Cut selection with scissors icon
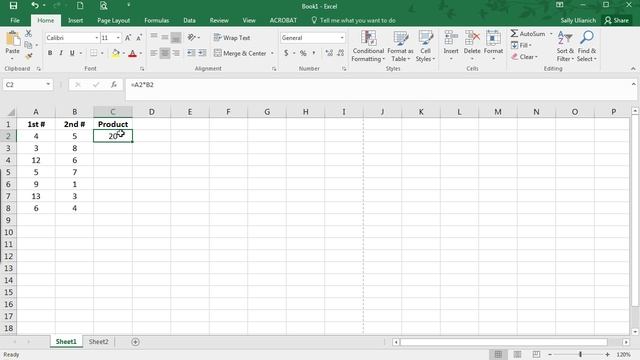Image resolution: width=640 pixels, height=360 pixels. [28, 33]
